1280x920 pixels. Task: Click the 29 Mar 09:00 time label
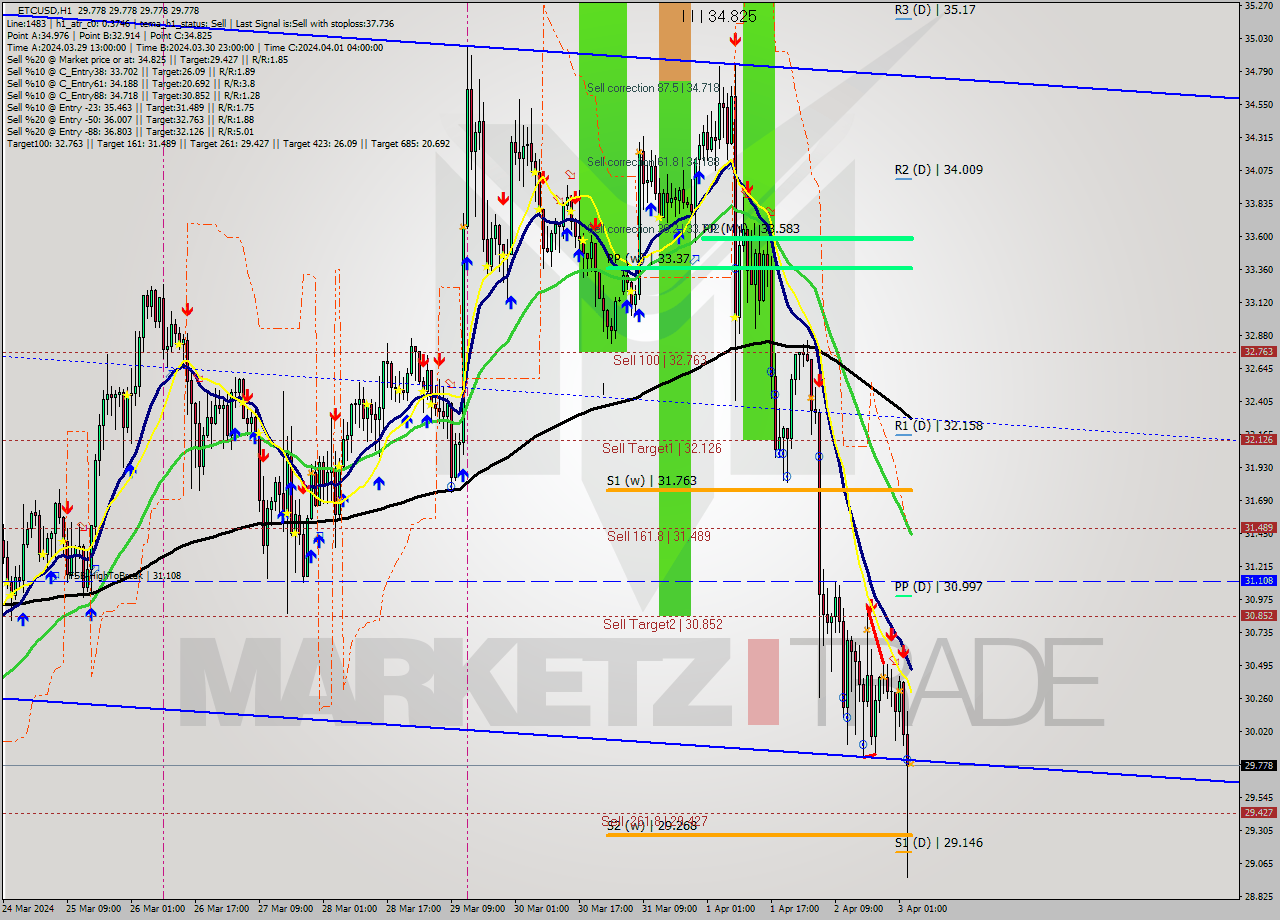[475, 909]
